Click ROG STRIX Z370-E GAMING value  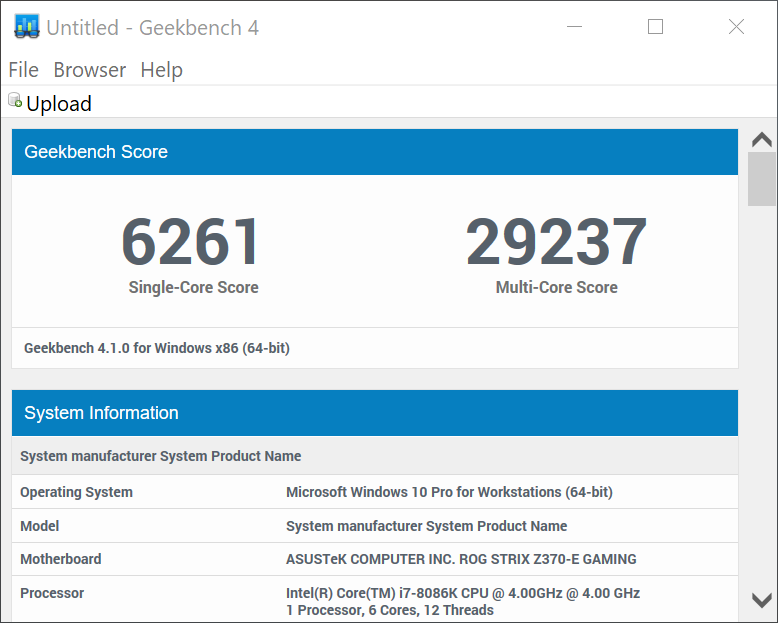pos(461,559)
